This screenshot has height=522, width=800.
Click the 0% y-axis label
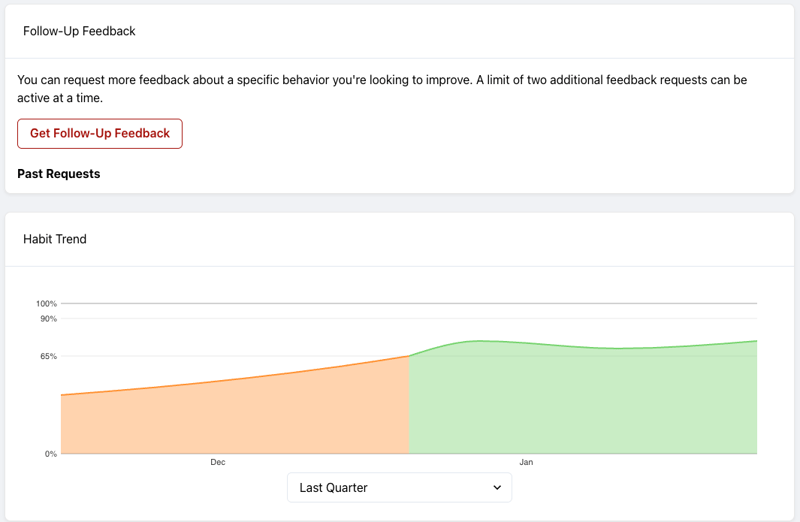(x=50, y=454)
